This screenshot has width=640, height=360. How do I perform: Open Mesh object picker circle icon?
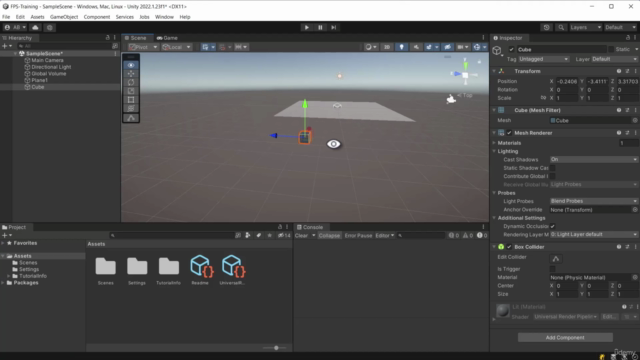[635, 120]
